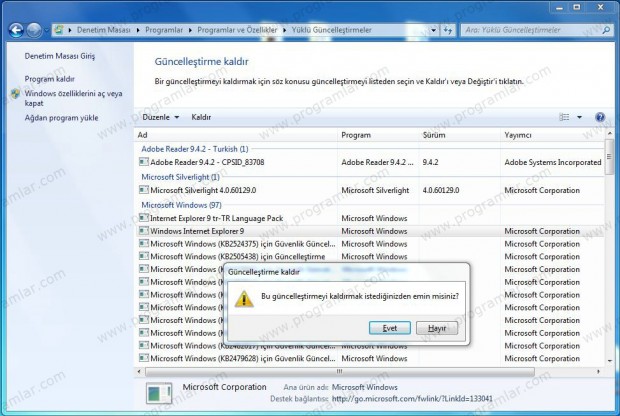Click version 9.4.2 cell of Adobe Reader
The width and height of the screenshot is (620, 416).
point(430,162)
